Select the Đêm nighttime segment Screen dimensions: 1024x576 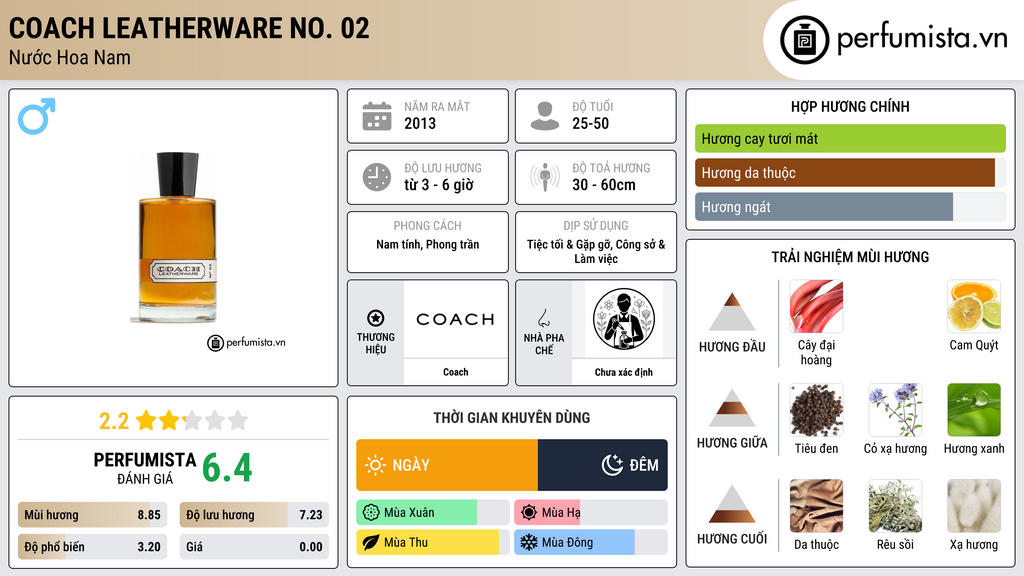pyautogui.click(x=602, y=465)
